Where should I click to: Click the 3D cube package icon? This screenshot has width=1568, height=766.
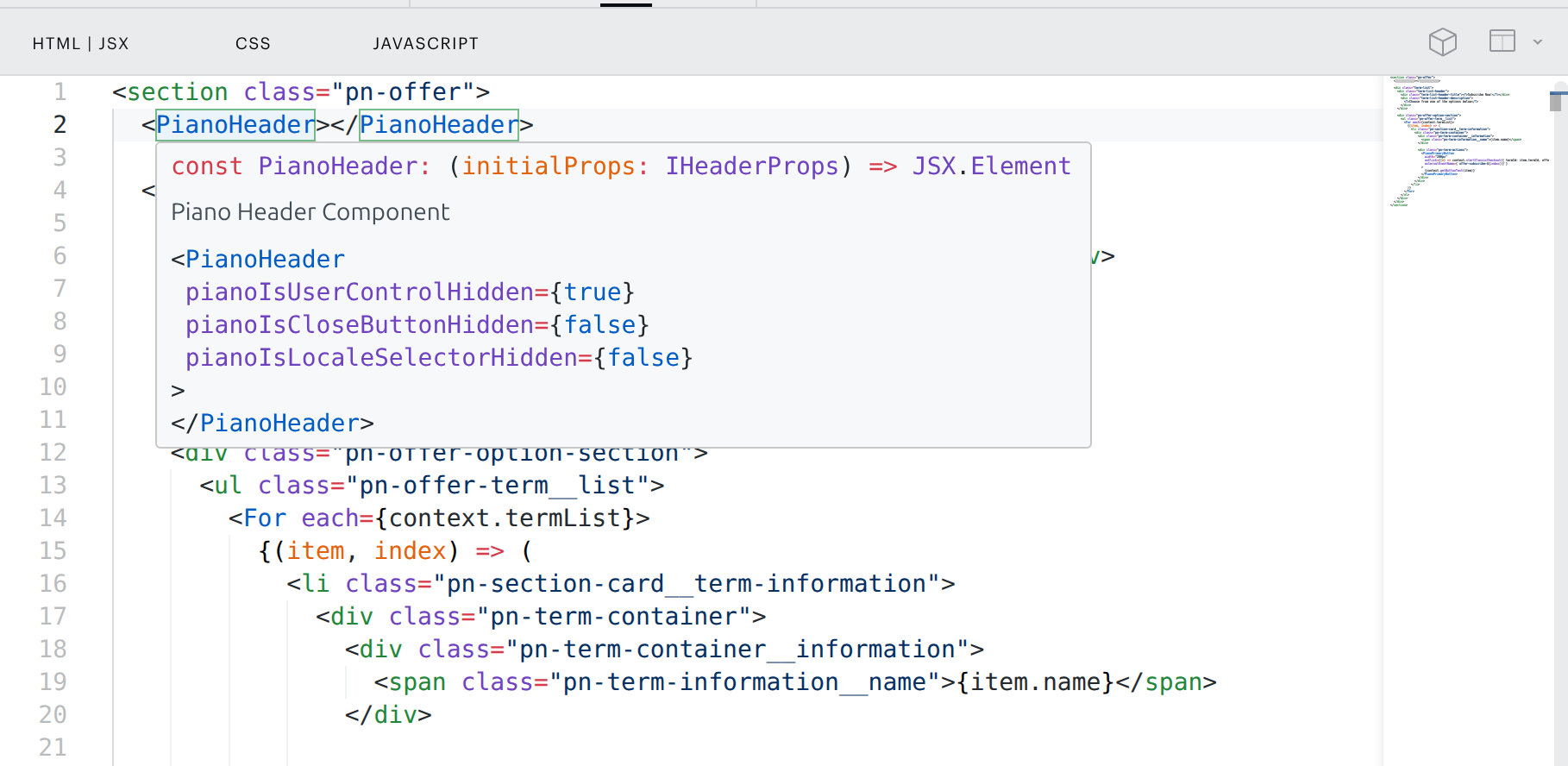tap(1442, 41)
